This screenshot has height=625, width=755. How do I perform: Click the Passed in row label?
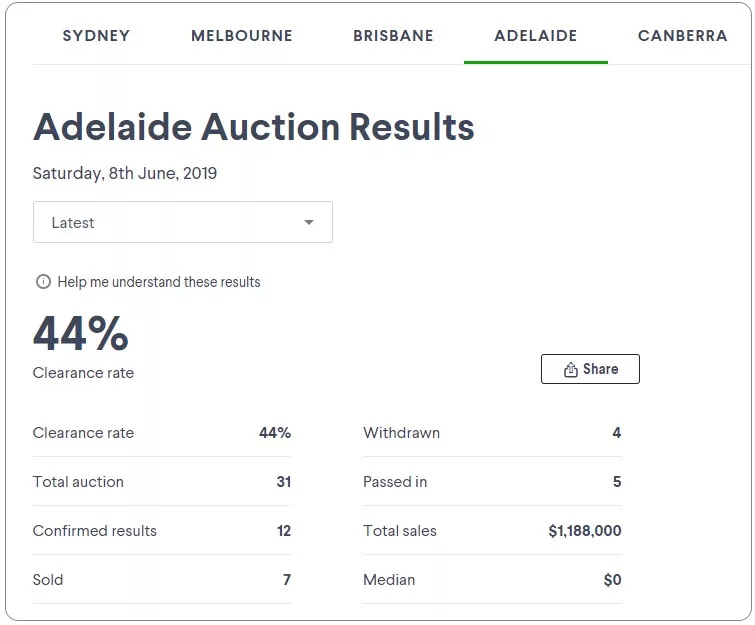tap(395, 482)
